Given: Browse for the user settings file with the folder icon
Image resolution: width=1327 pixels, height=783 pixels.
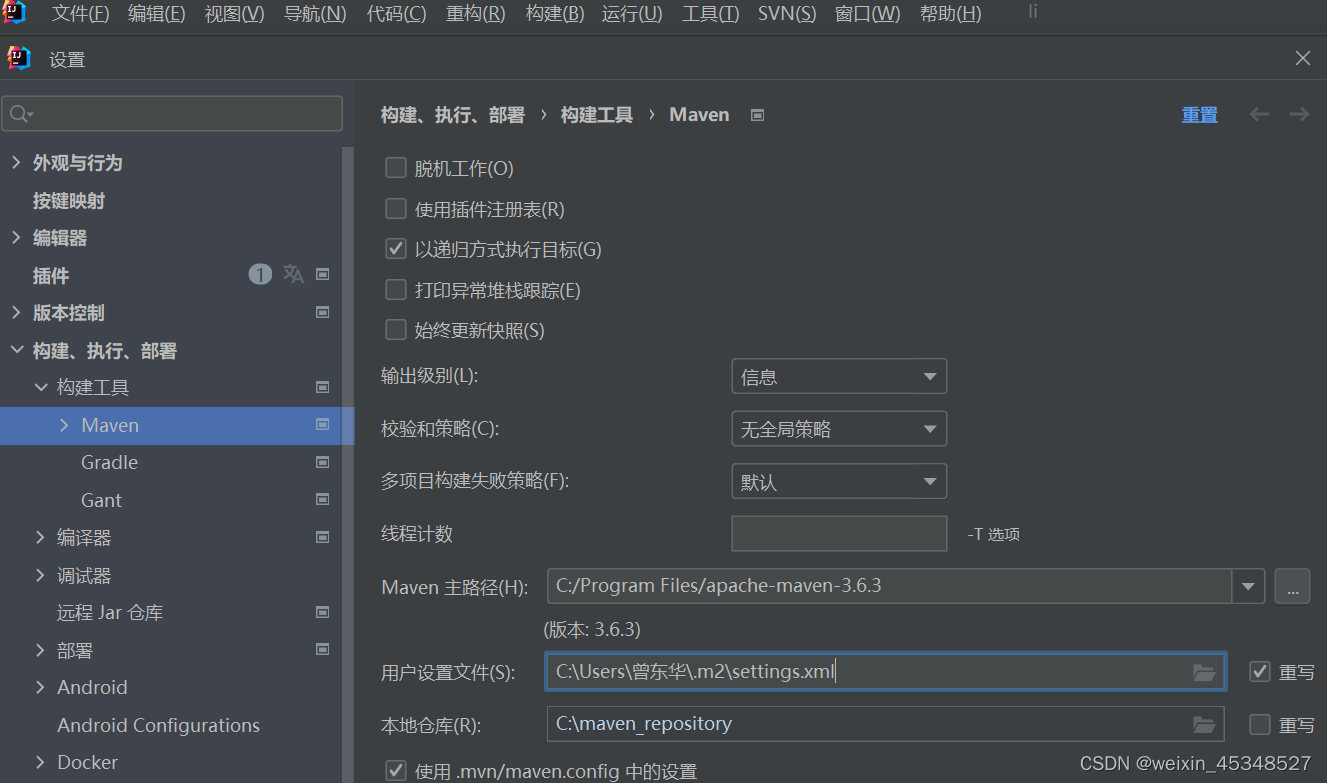Looking at the screenshot, I should (x=1204, y=672).
